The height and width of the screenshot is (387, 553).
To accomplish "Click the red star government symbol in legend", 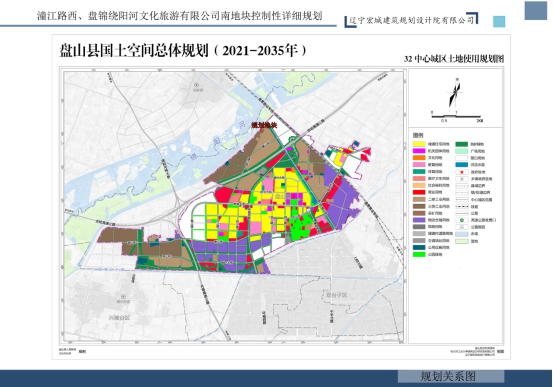I will click(462, 172).
